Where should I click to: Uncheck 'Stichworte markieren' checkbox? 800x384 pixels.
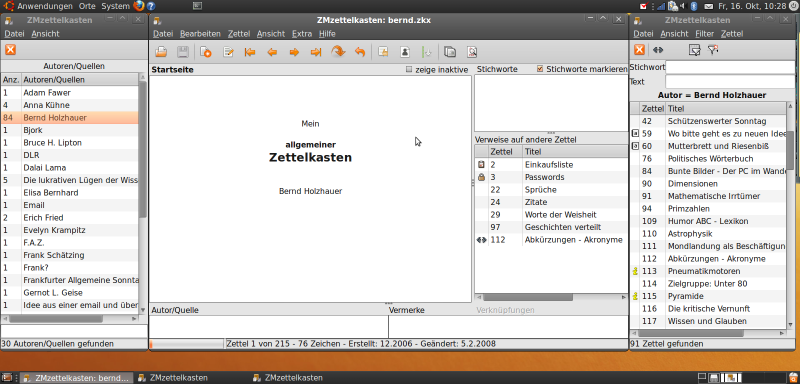540,69
